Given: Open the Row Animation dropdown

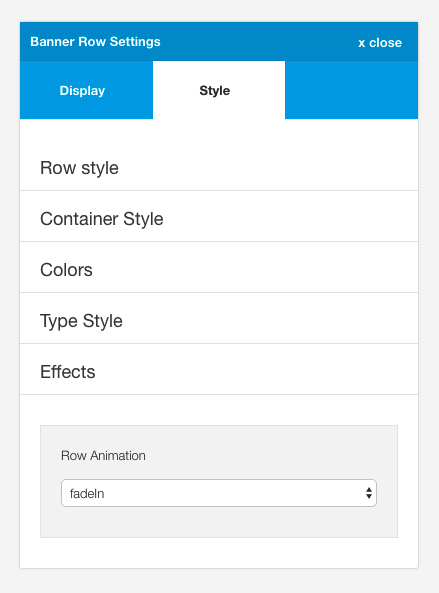Looking at the screenshot, I should (x=219, y=493).
